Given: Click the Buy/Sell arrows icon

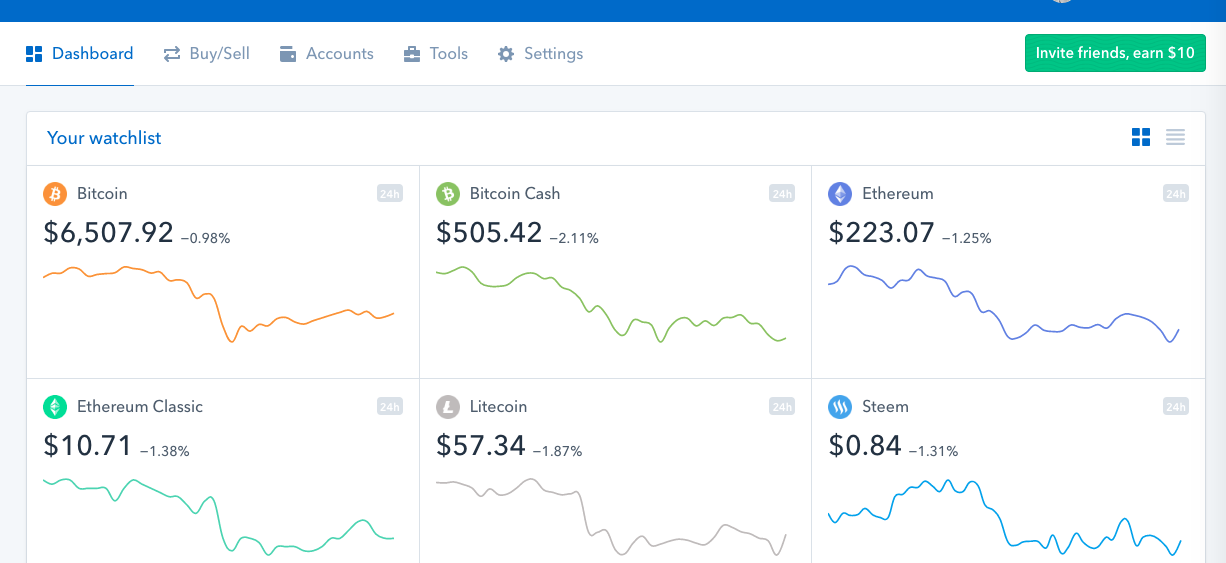Looking at the screenshot, I should pyautogui.click(x=172, y=54).
